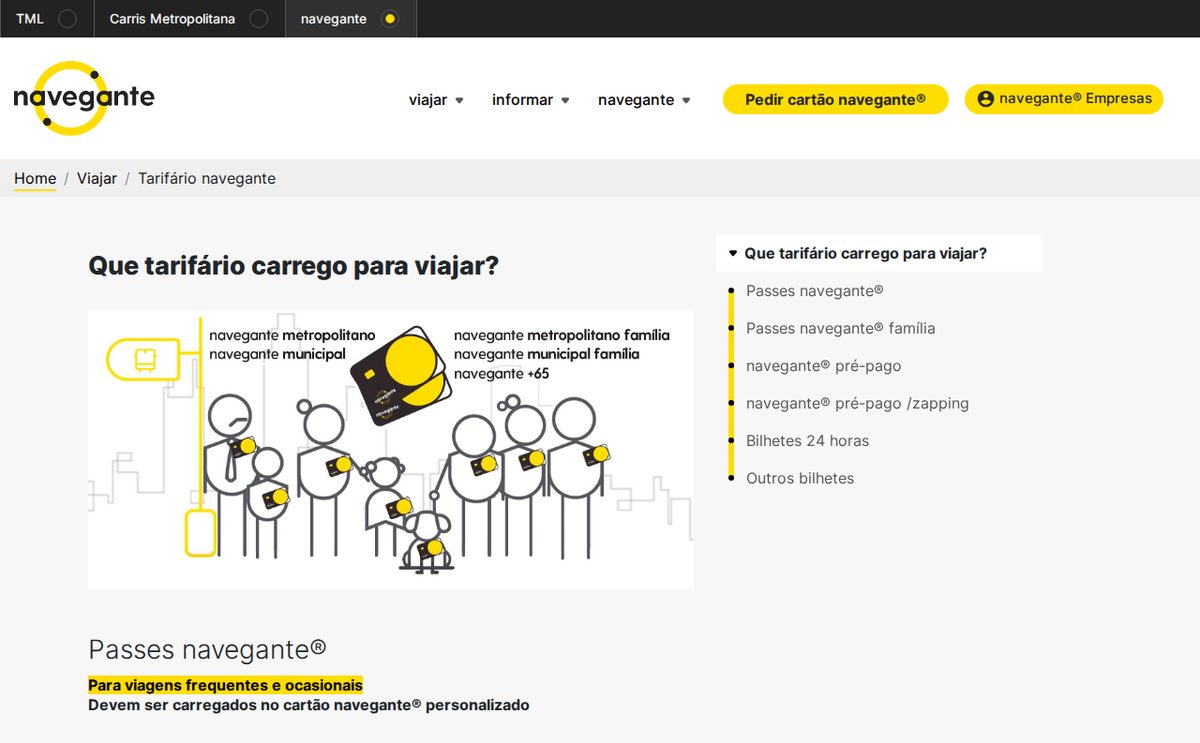This screenshot has height=743, width=1200.
Task: Switch to the TML tab
Action: tap(47, 19)
